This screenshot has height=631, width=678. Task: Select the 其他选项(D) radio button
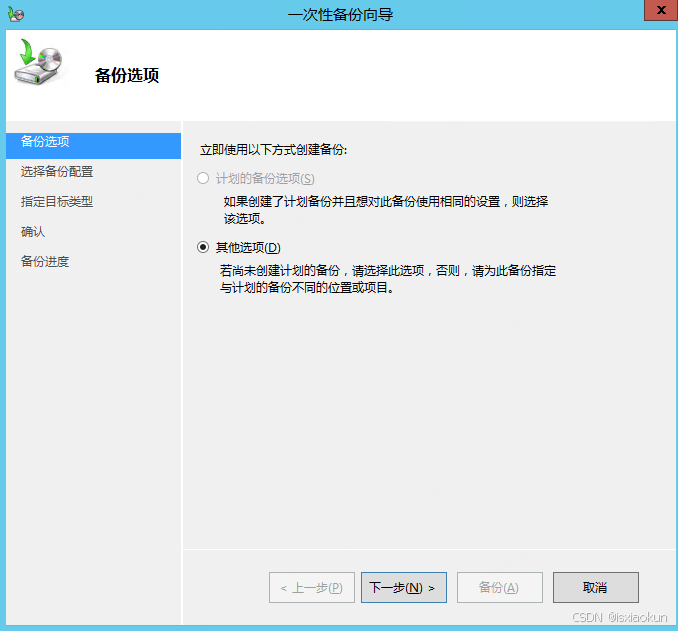203,247
